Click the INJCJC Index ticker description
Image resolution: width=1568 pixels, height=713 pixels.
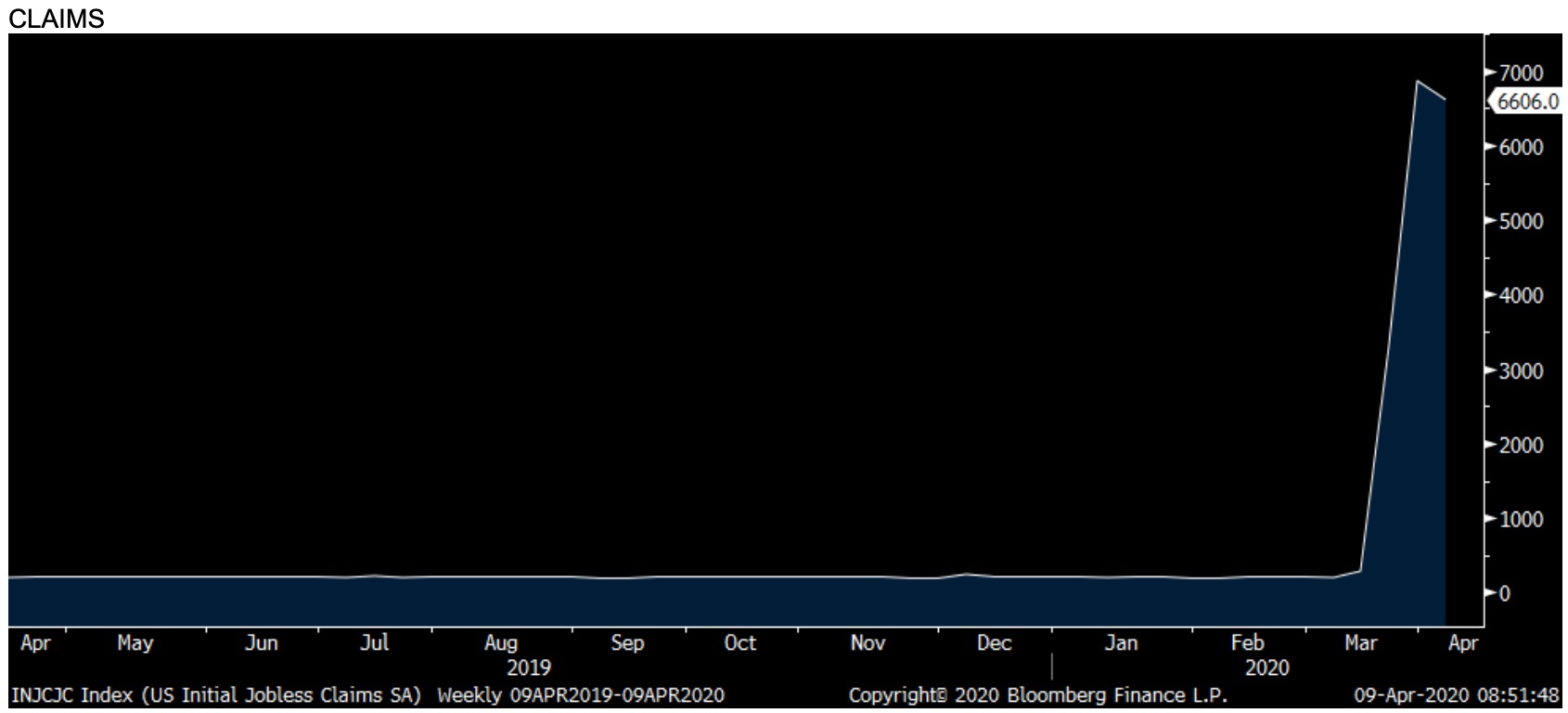tap(216, 695)
